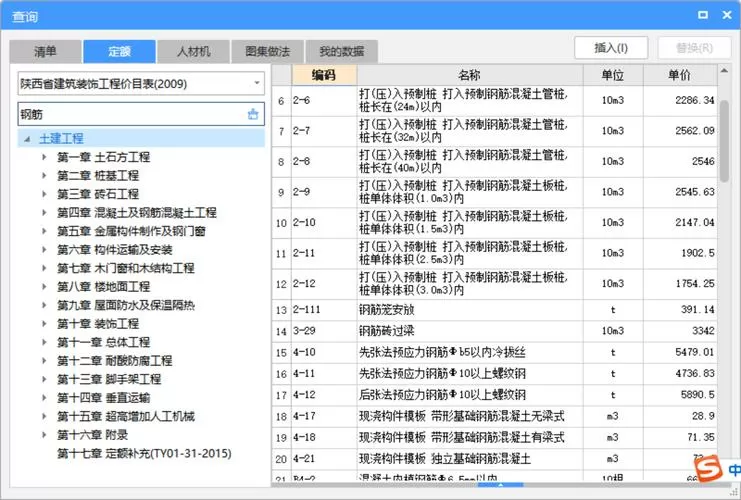
Task: Select 第十二章 耐酸防腐工程
Action: [114, 361]
